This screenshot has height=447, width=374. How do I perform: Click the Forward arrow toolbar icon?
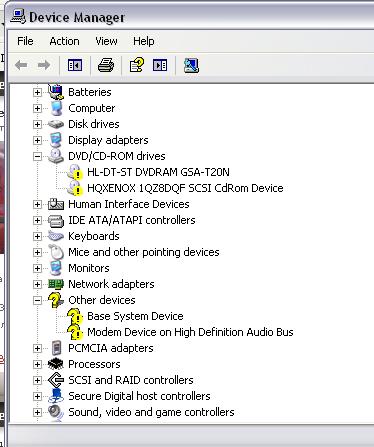point(44,65)
